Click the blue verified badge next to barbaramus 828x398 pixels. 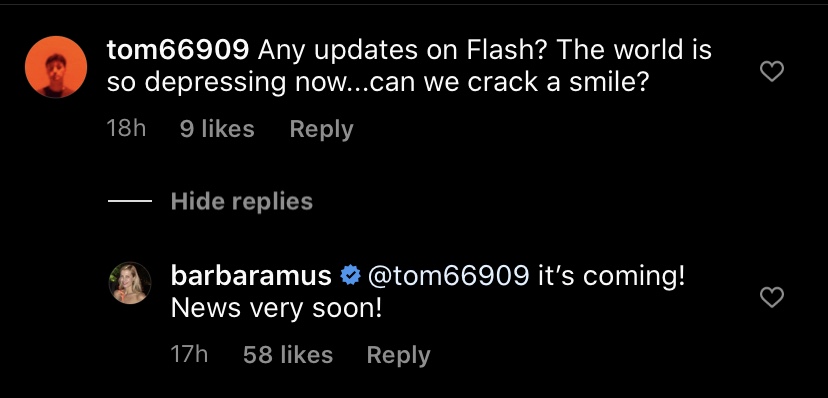(350, 276)
